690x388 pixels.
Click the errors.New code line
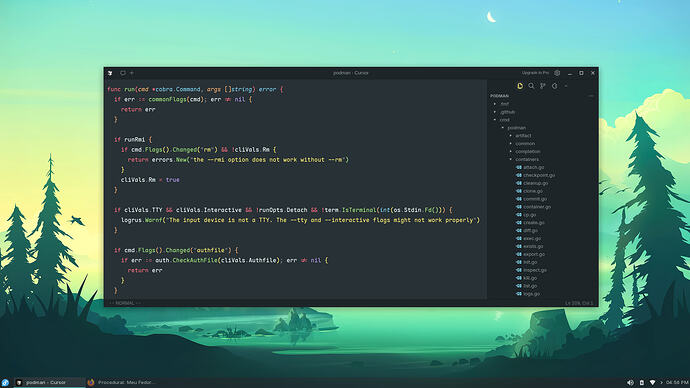(238, 160)
